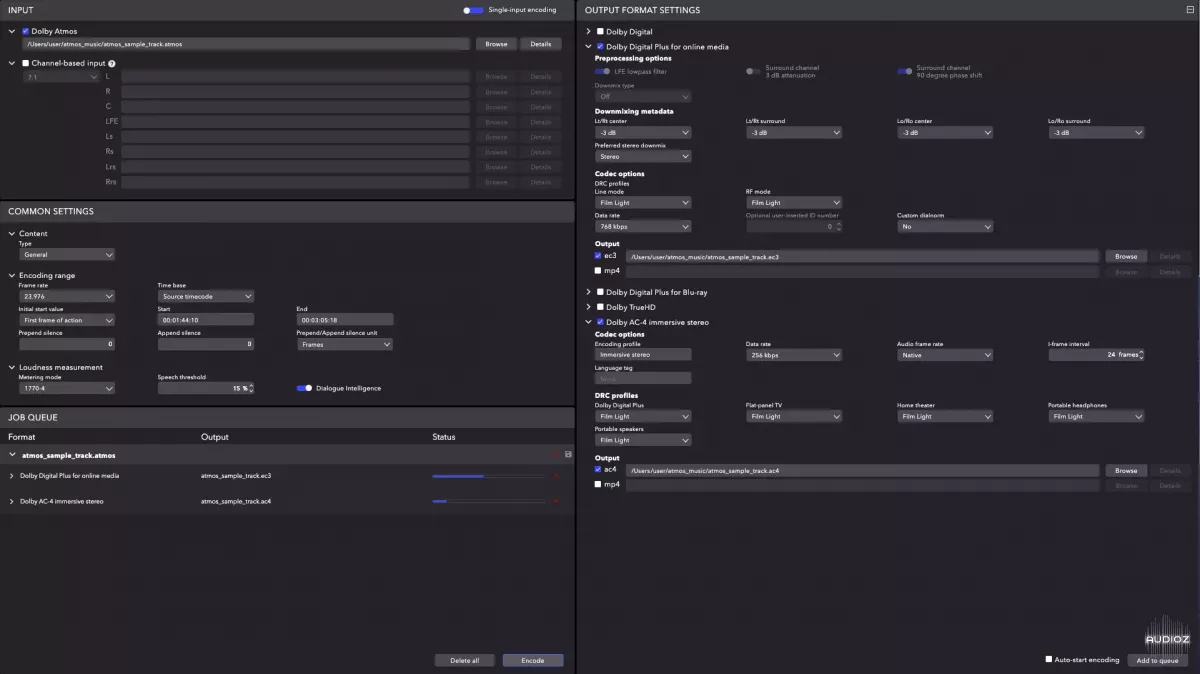Click Delete all in the job queue
Viewport: 1200px width, 674px height.
click(465, 660)
